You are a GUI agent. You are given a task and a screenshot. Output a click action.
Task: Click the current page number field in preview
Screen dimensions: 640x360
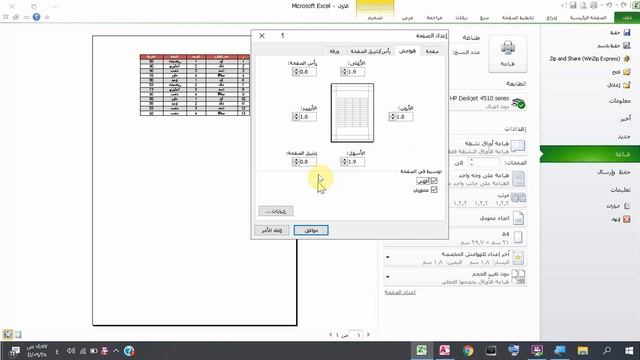[x=356, y=335]
